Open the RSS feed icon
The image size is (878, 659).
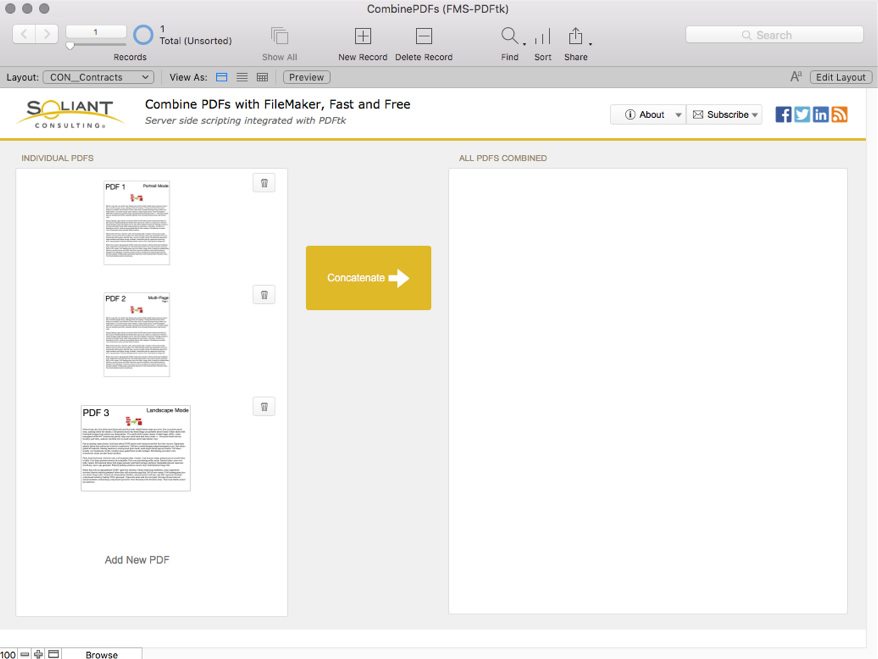point(839,115)
